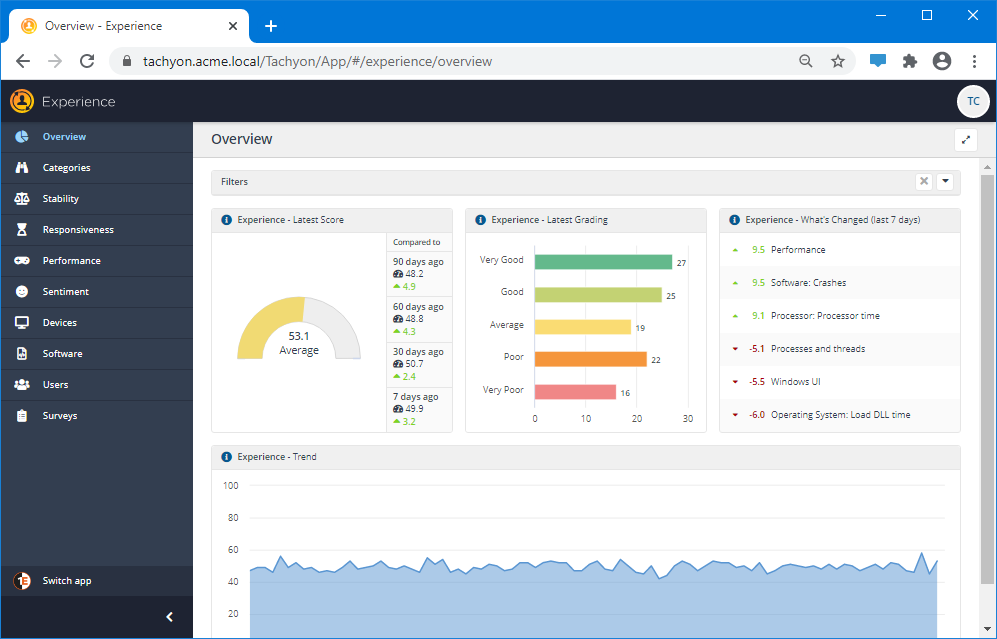997x639 pixels.
Task: Open the Chrome three-dot menu
Action: click(x=974, y=62)
